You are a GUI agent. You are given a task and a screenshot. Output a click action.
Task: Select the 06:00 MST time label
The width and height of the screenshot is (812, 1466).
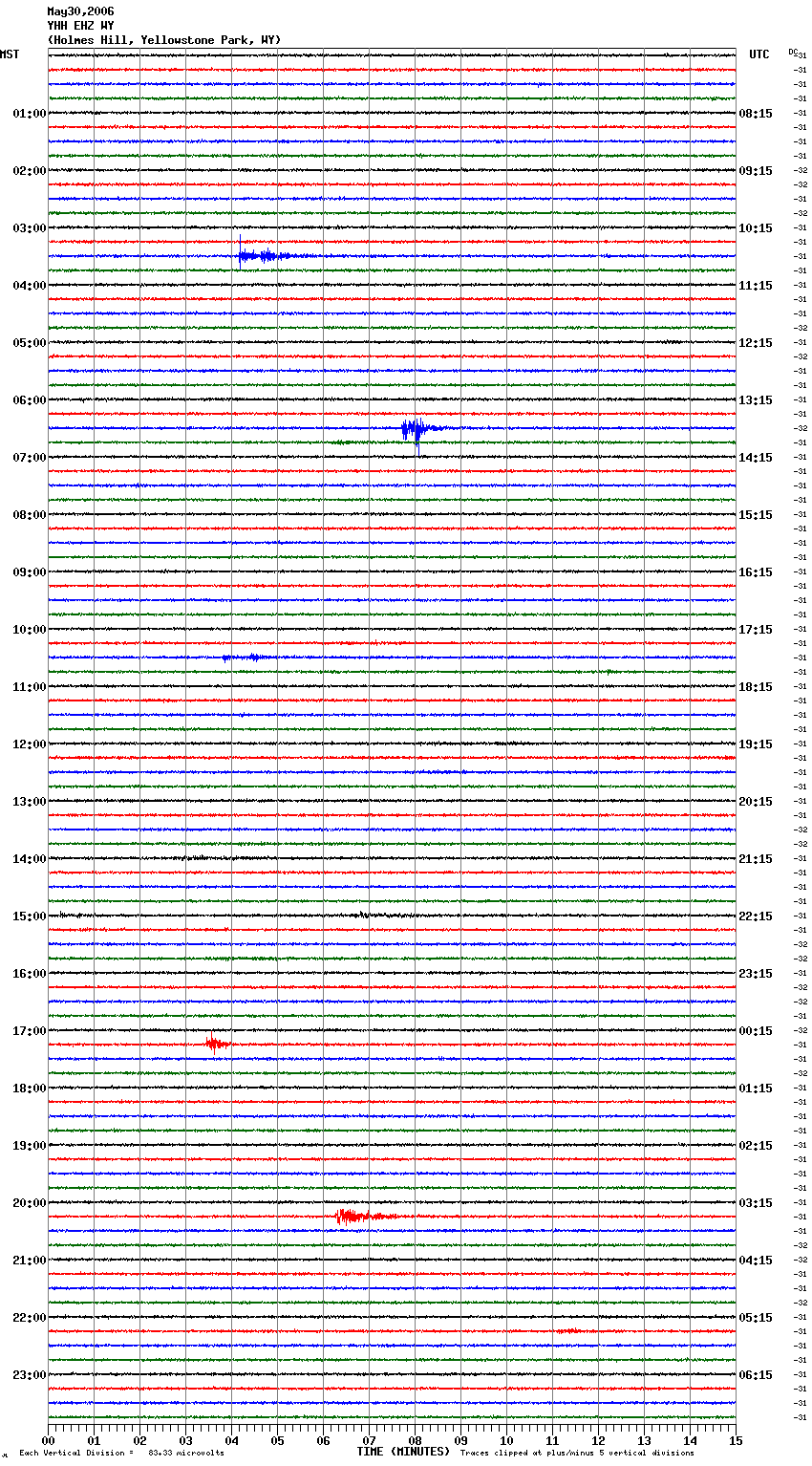tap(30, 400)
